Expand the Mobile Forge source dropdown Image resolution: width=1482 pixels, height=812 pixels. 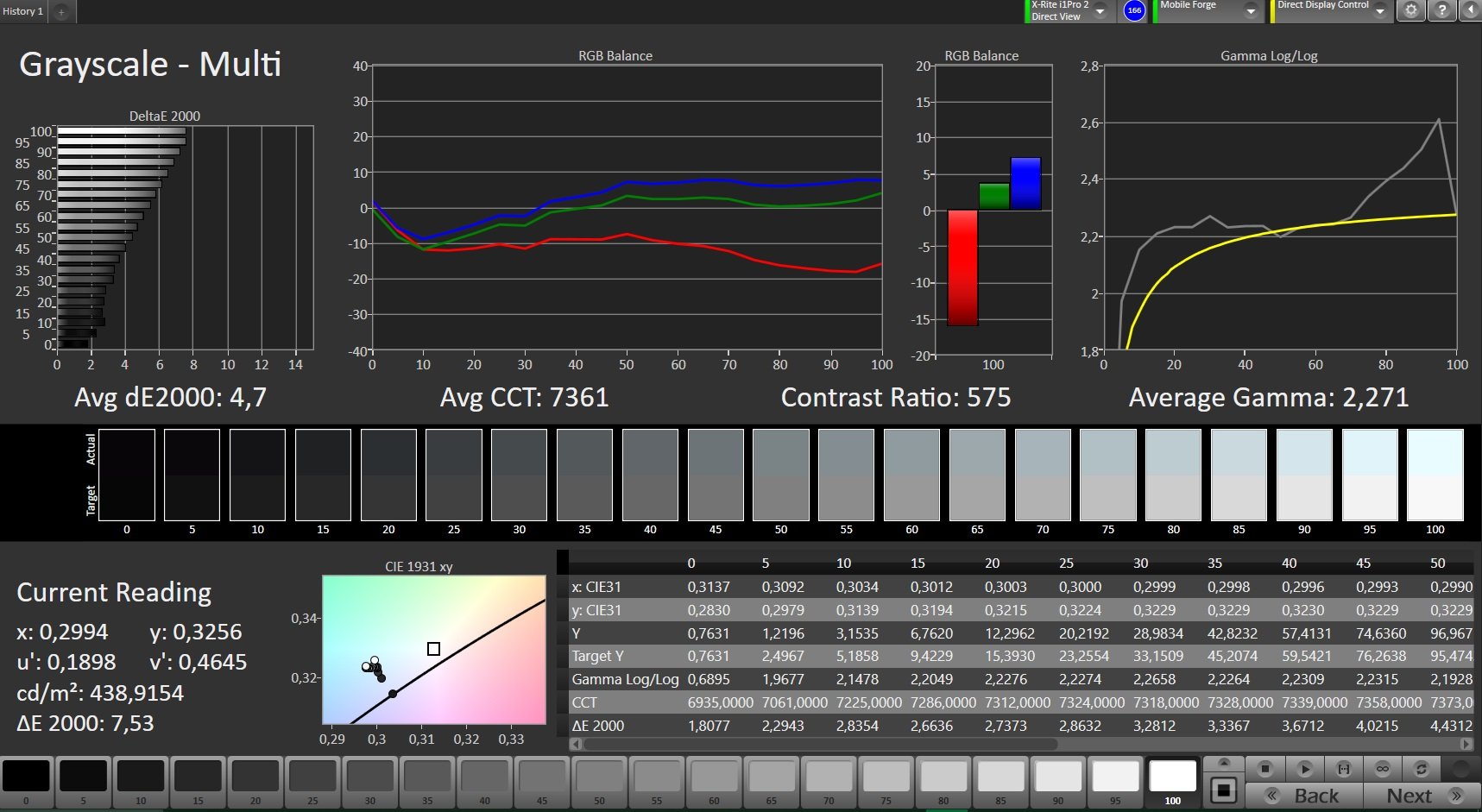[x=1250, y=11]
